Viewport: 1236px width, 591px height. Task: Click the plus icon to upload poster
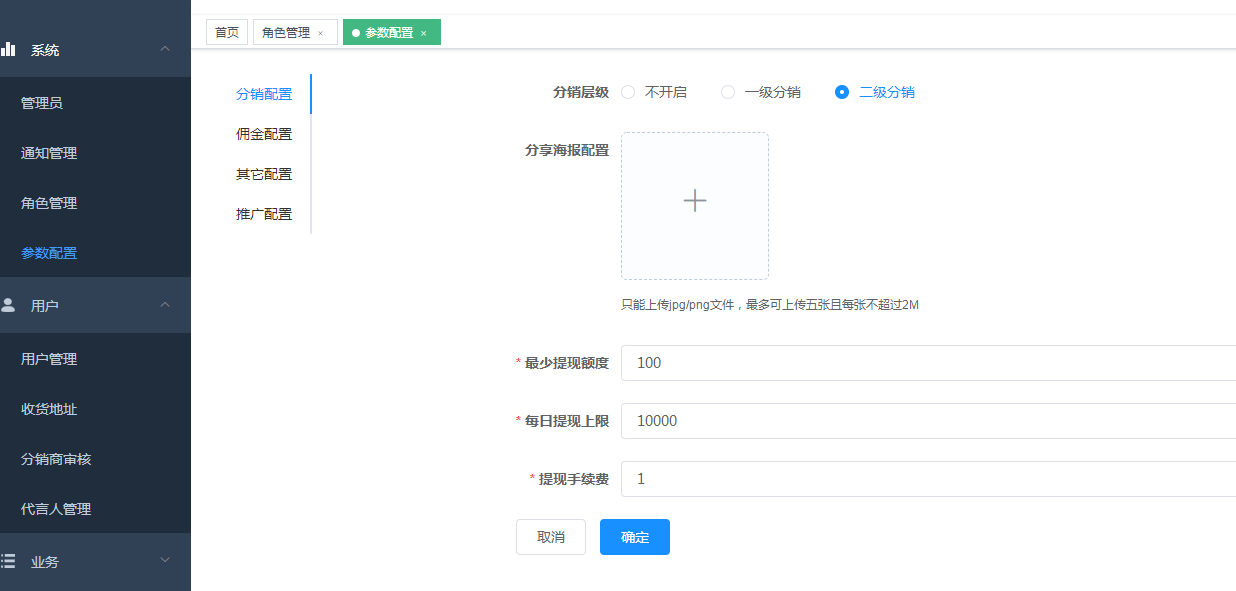695,201
